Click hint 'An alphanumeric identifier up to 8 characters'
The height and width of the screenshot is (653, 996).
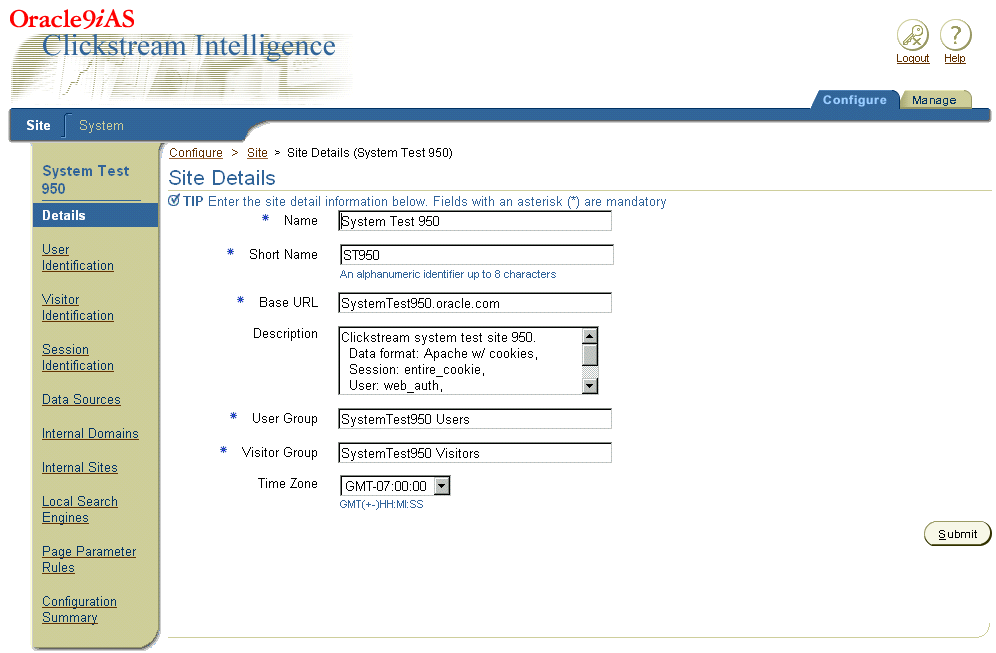click(x=448, y=274)
